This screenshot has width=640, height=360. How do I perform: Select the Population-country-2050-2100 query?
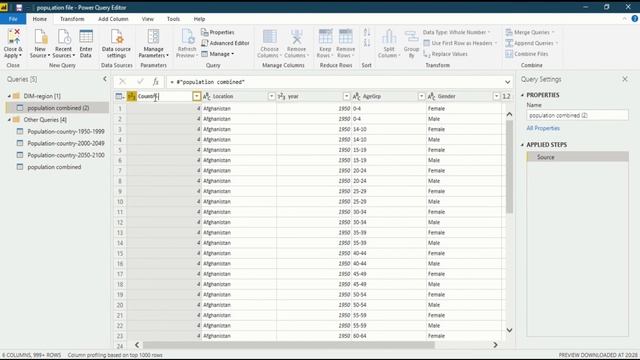point(66,155)
